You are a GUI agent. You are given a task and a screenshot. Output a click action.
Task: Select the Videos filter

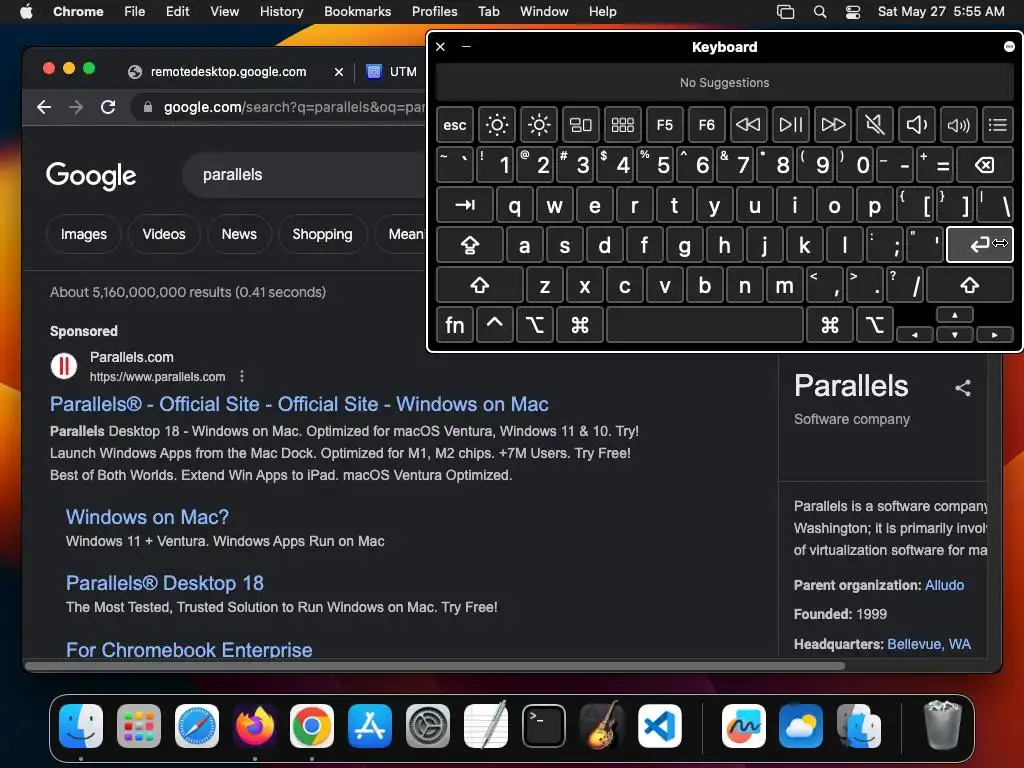click(164, 234)
